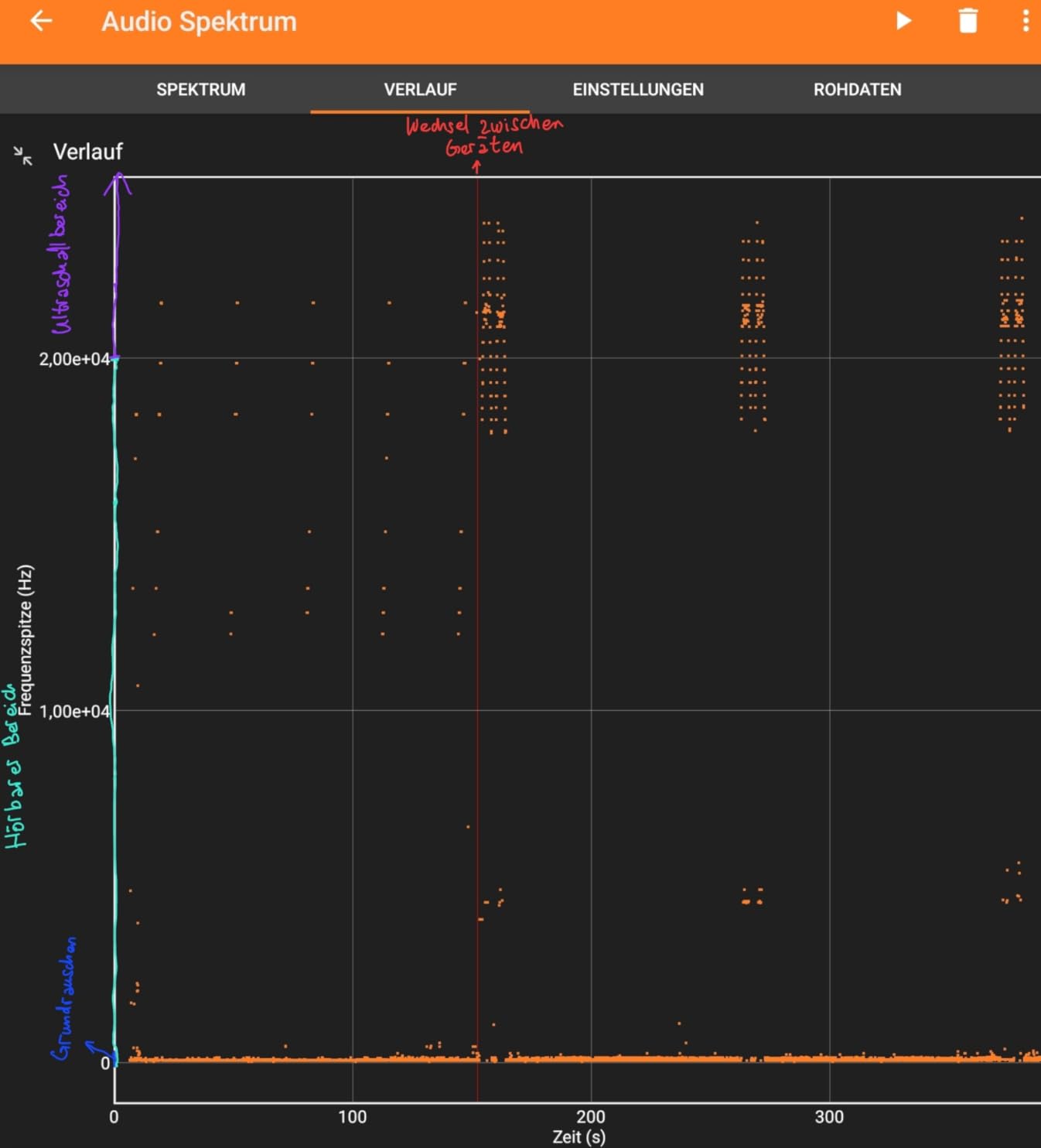Open the three-dot overflow menu

coord(1026,21)
